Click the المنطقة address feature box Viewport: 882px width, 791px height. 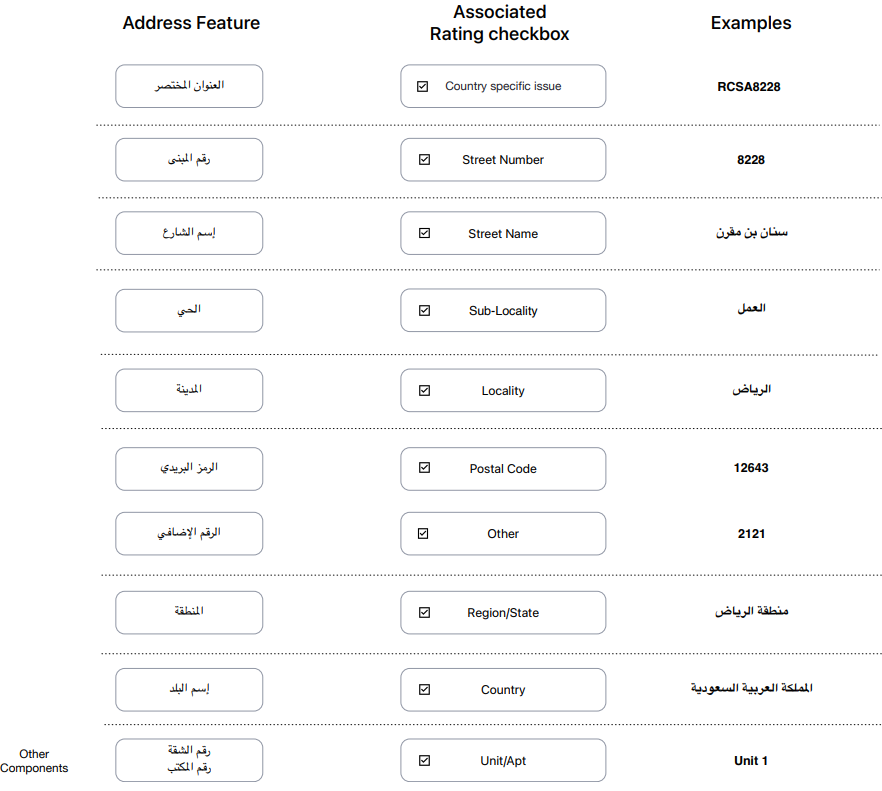pyautogui.click(x=189, y=612)
